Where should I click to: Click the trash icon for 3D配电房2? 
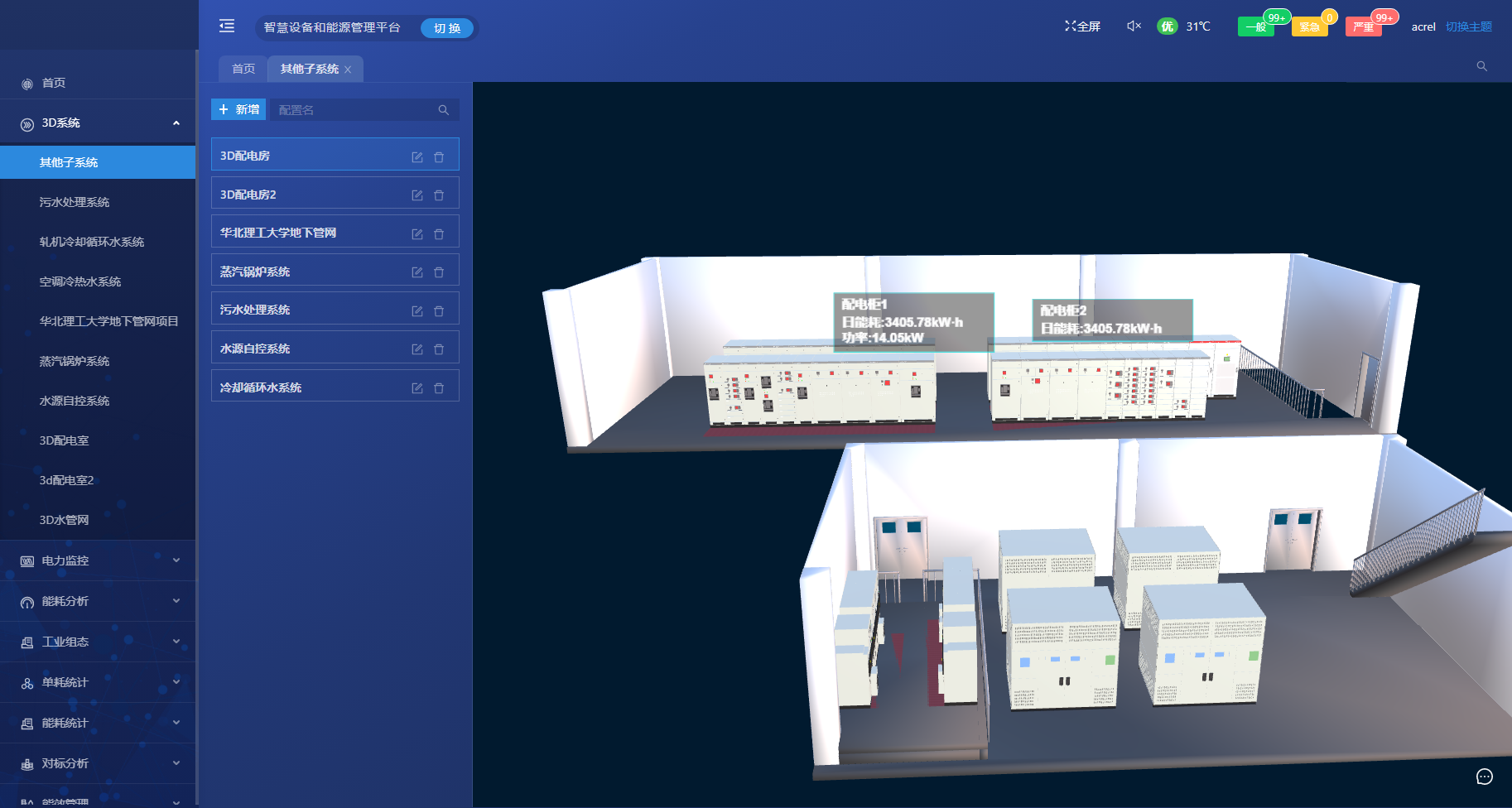[439, 195]
